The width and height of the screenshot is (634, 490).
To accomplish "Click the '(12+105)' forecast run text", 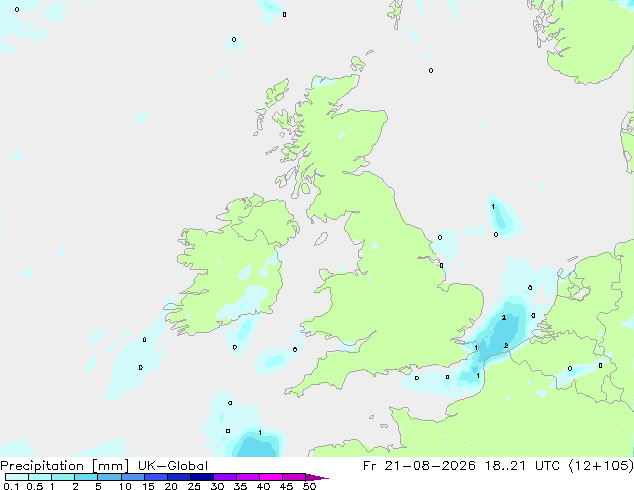I will (x=601, y=466).
